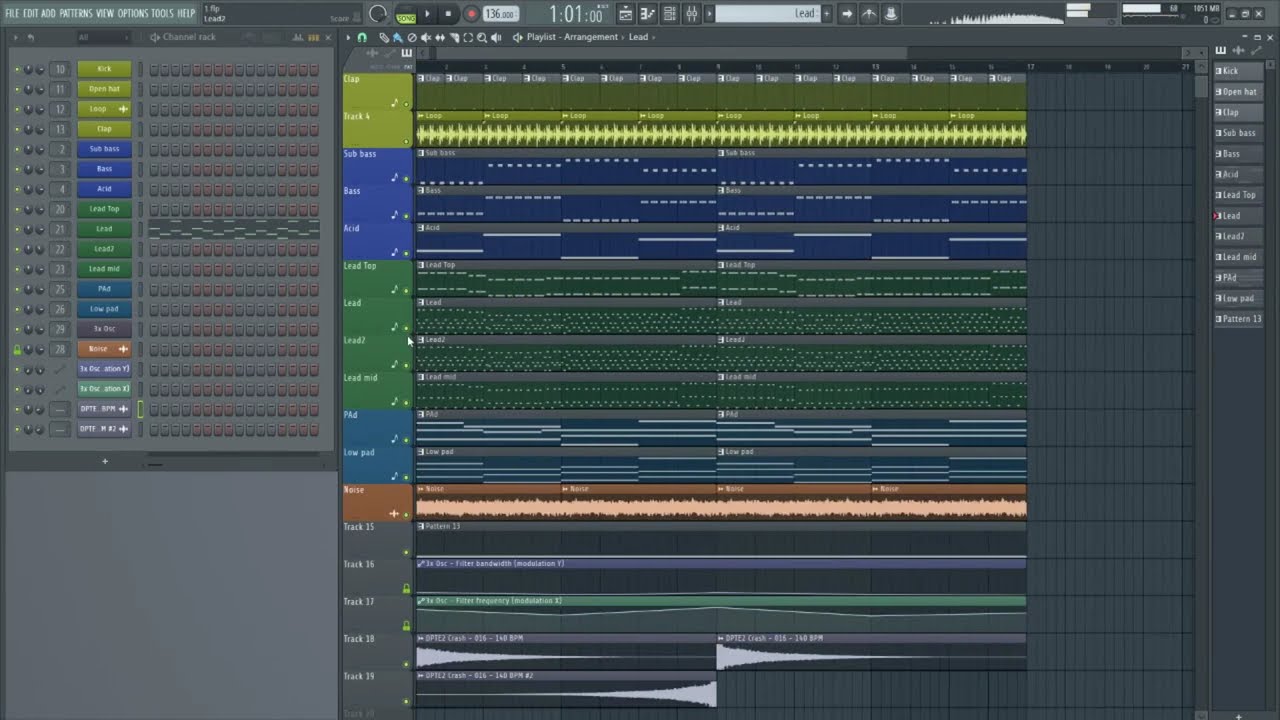Image resolution: width=1280 pixels, height=720 pixels.
Task: Choose the Select marquee tool in playlist toolbar
Action: coord(468,37)
